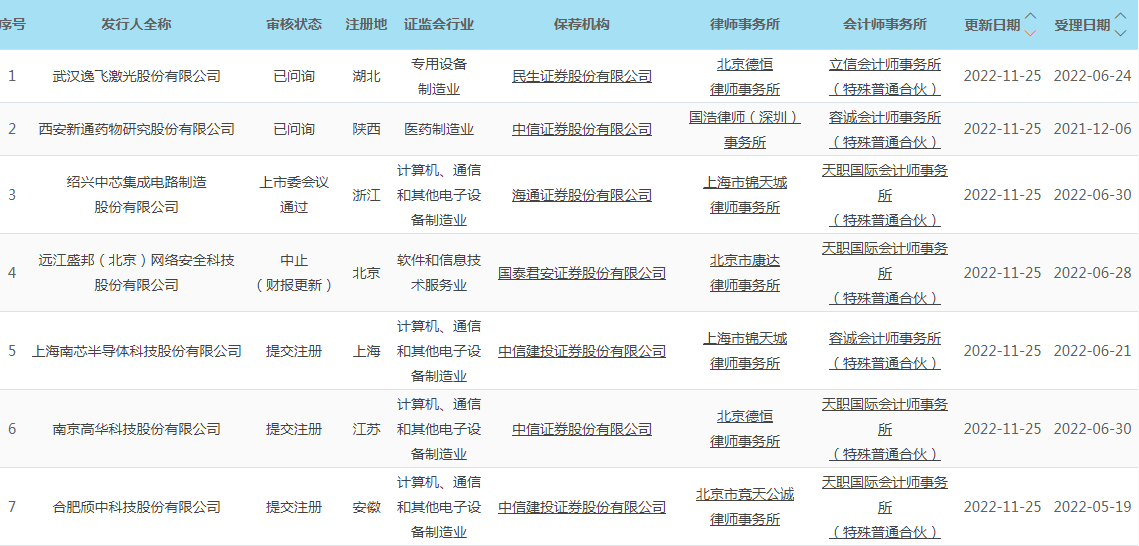Open 海通证券股份有限公司 sponsor link

582,195
